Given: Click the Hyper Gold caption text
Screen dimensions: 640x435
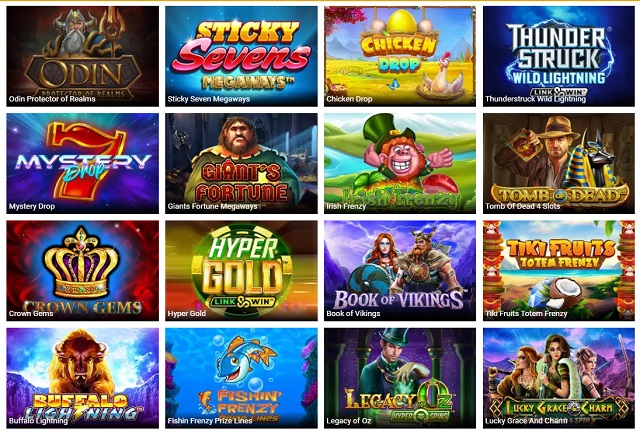Looking at the screenshot, I should [187, 313].
